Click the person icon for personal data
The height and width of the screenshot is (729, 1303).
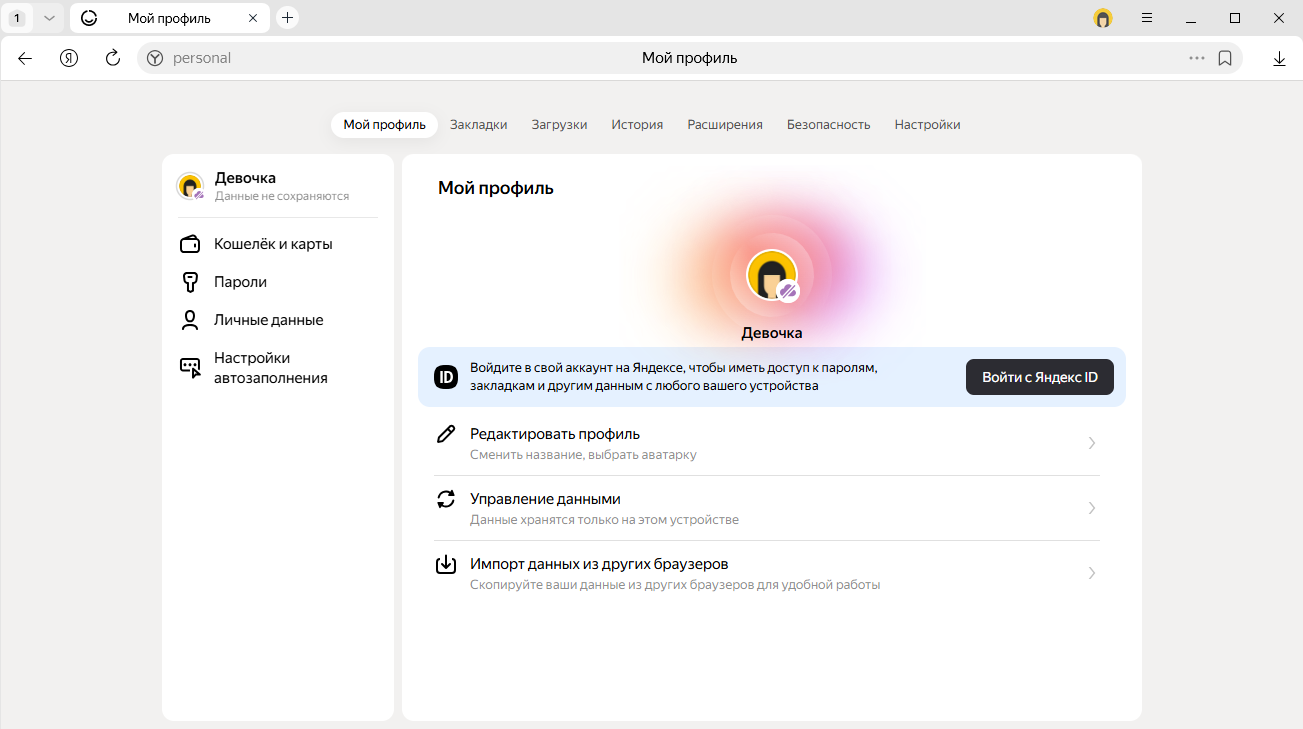pyautogui.click(x=190, y=320)
